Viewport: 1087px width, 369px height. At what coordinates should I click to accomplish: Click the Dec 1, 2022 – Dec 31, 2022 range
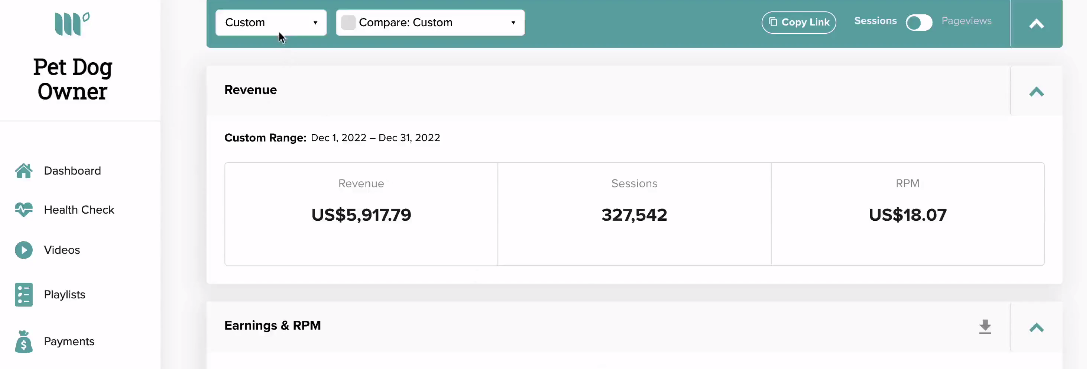coord(376,137)
